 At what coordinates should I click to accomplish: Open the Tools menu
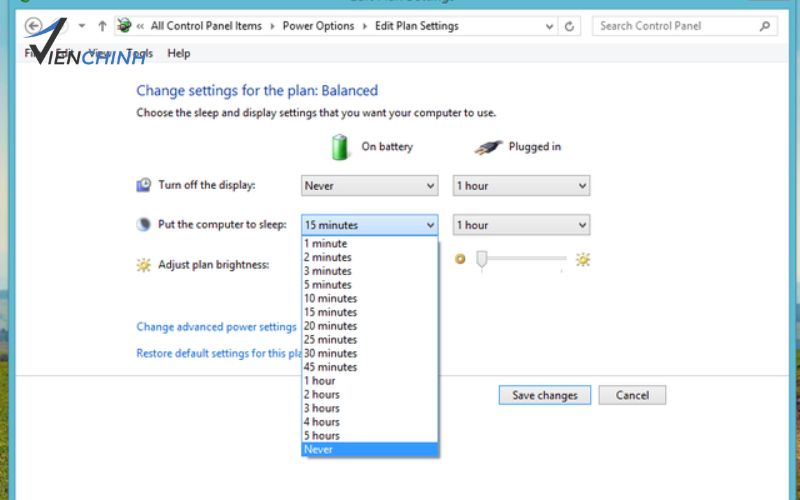click(x=139, y=53)
